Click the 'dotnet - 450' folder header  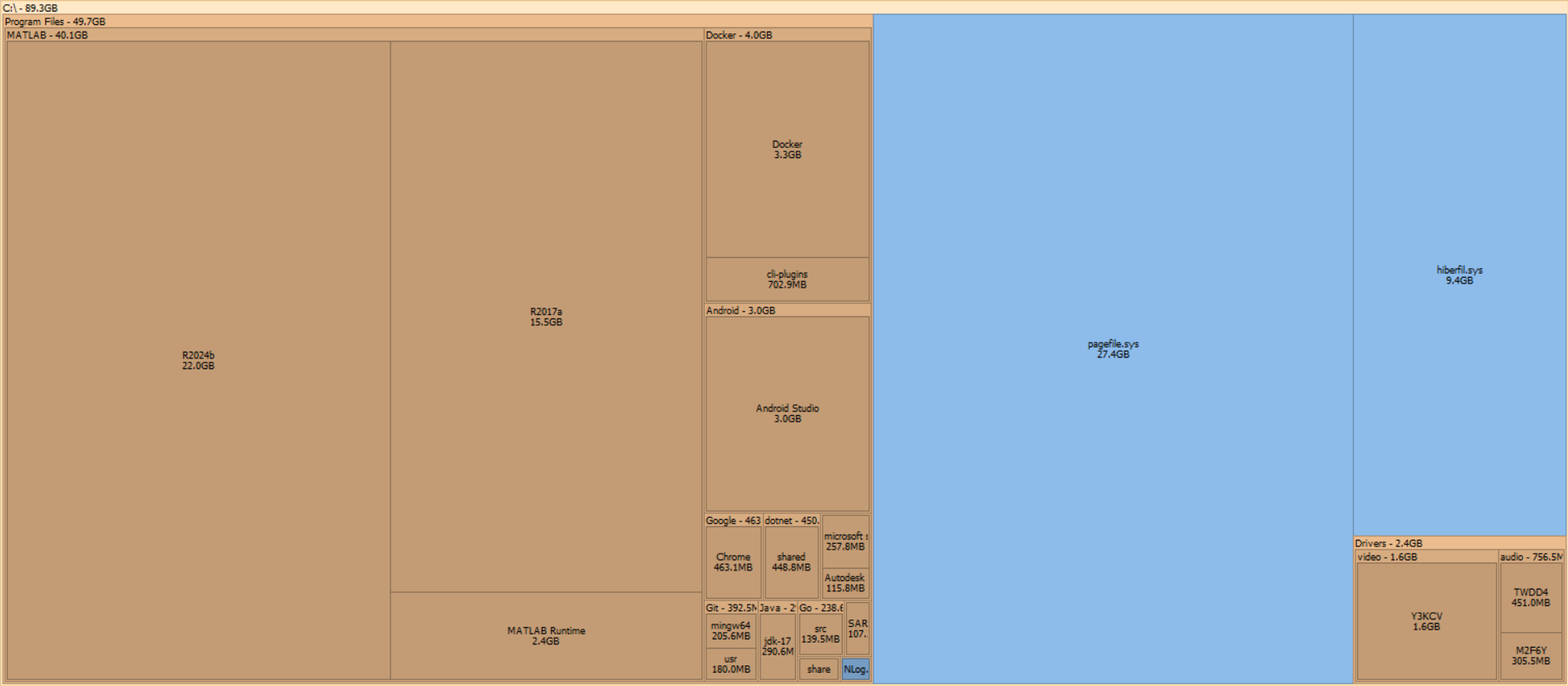(792, 521)
